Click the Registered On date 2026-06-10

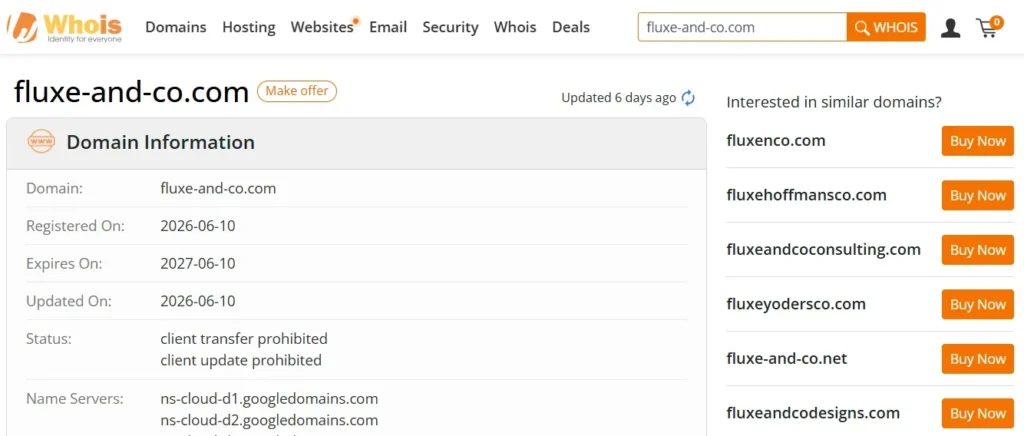(x=198, y=226)
